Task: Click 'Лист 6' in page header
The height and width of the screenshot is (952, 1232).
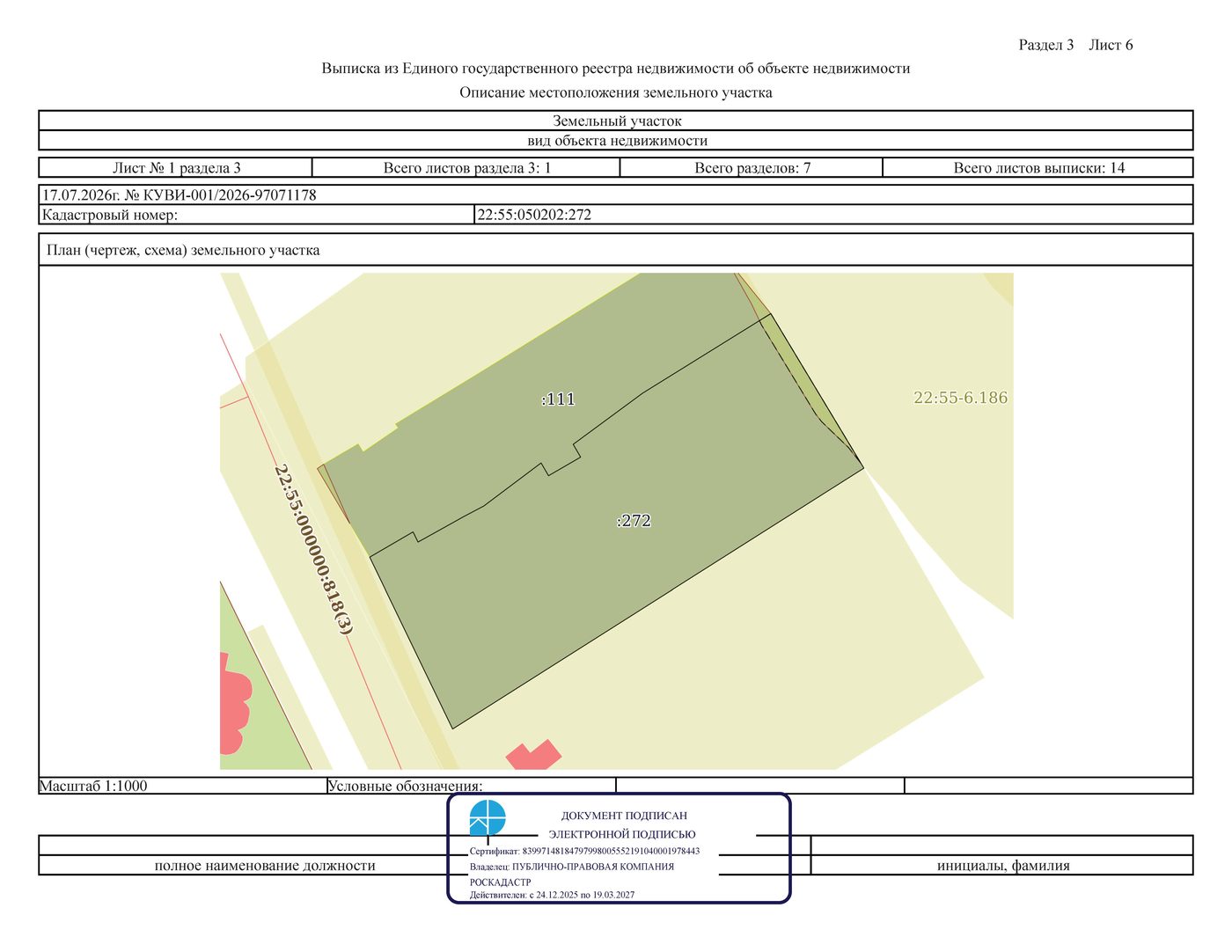Action: coord(1111,45)
